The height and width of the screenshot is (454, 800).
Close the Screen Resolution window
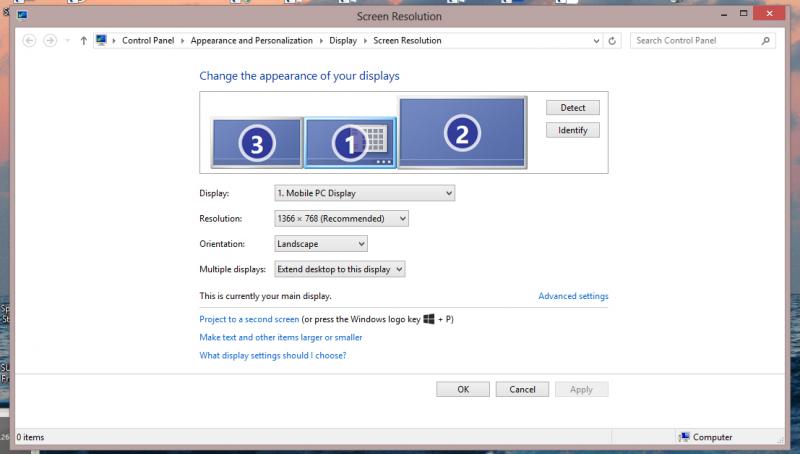coord(769,13)
